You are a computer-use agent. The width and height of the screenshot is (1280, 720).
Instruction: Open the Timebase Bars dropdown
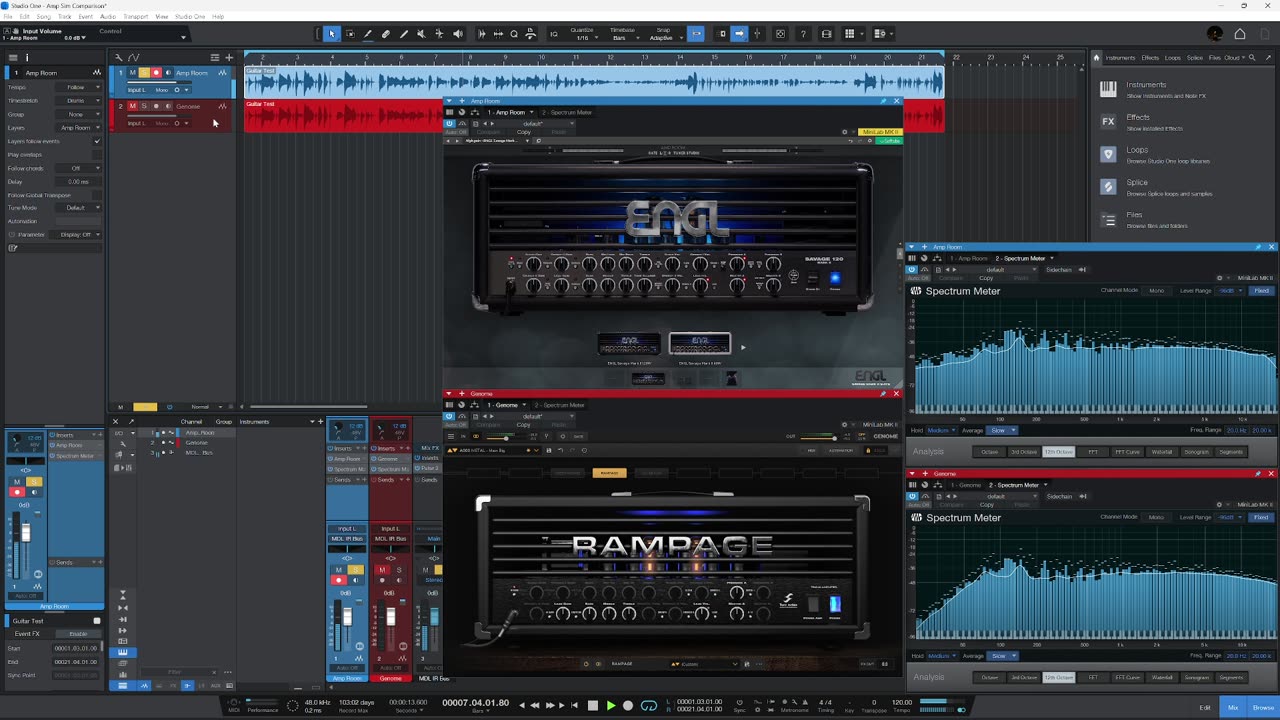pyautogui.click(x=622, y=38)
